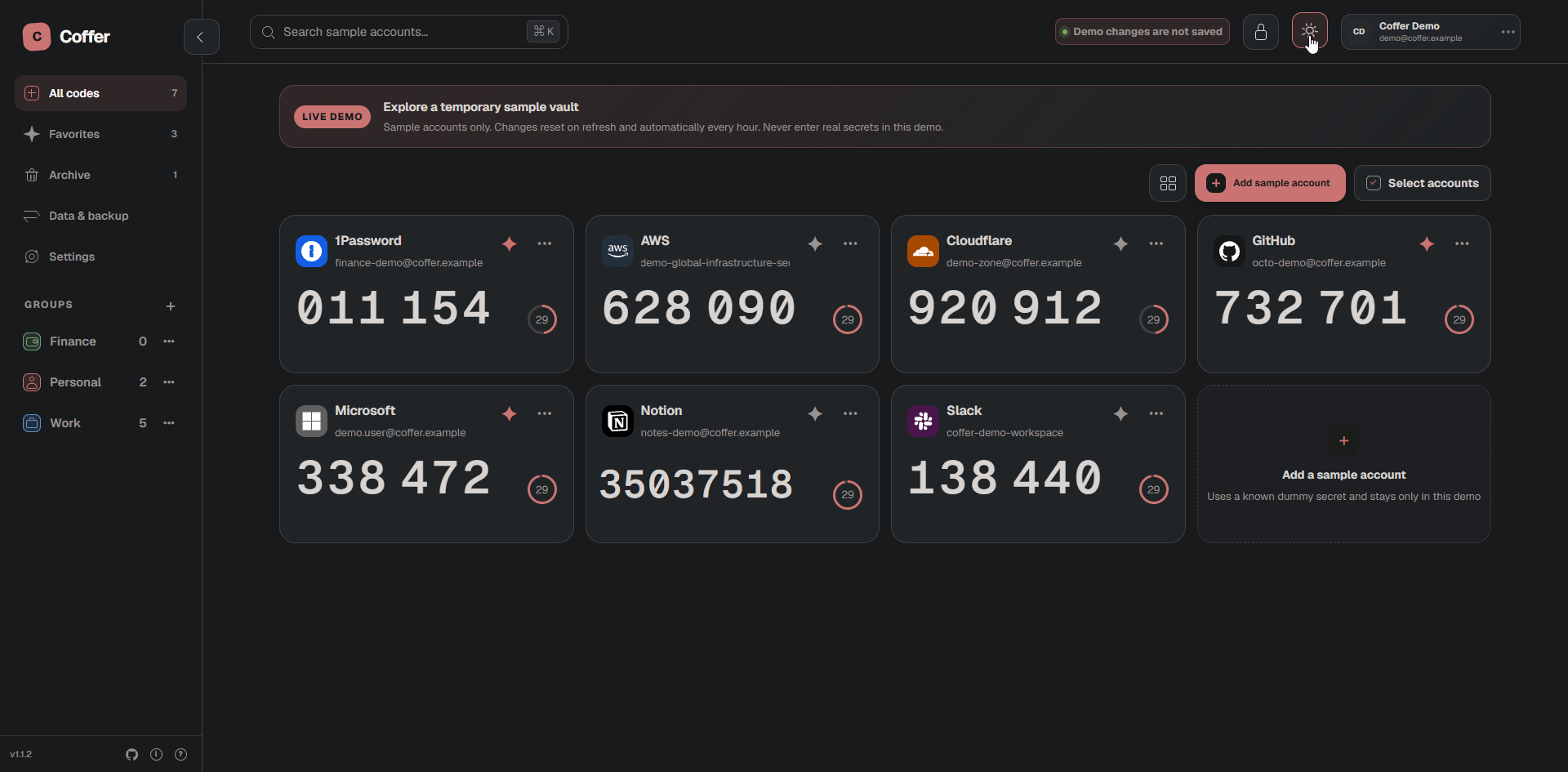The image size is (1568, 772).
Task: Click the Coffer logo icon
Action: pos(37,37)
